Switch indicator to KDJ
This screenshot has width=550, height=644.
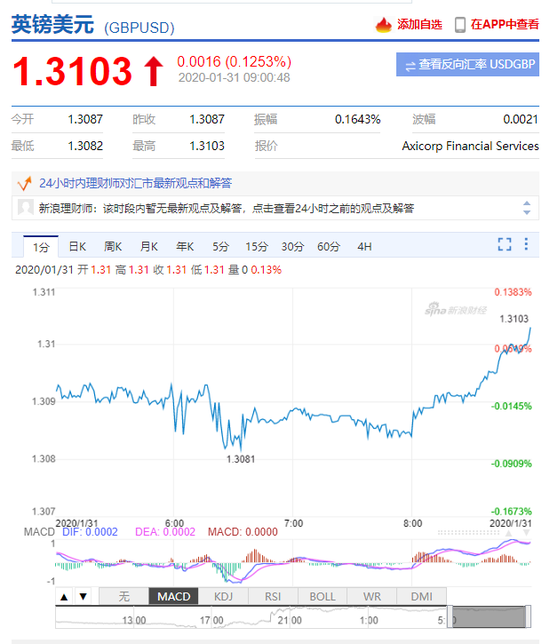click(223, 596)
